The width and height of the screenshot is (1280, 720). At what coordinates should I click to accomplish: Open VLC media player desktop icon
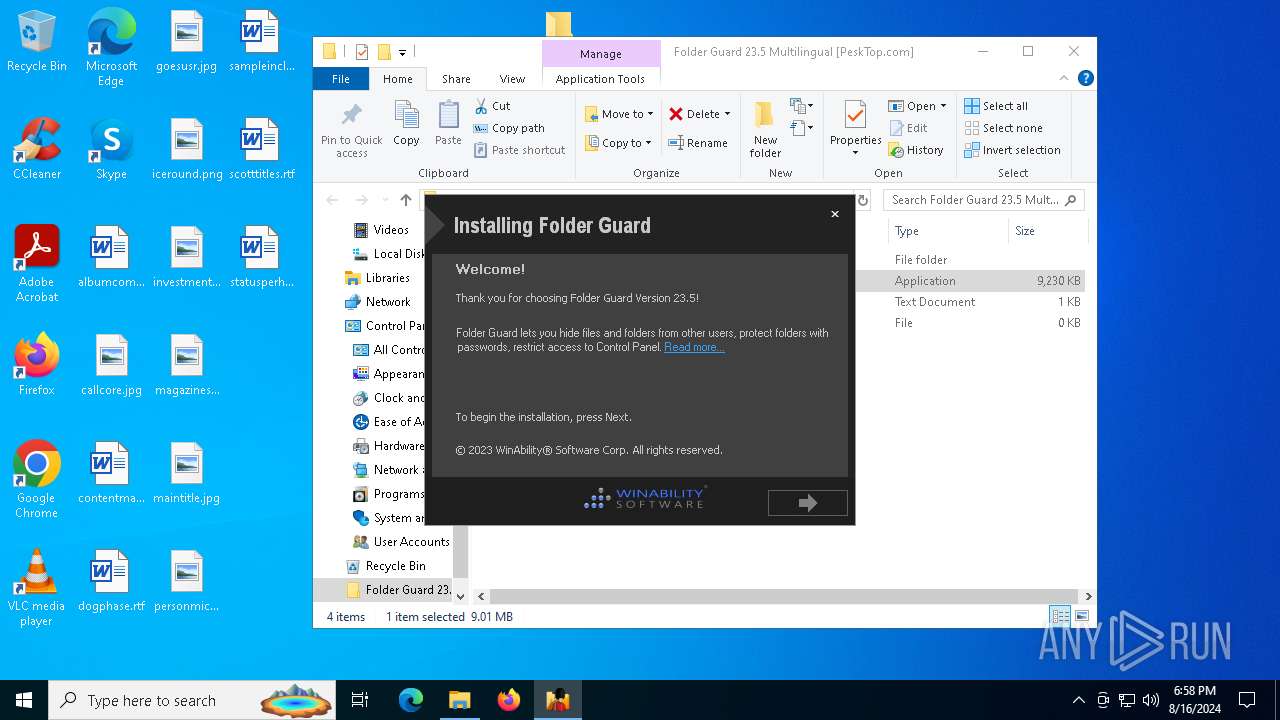(x=37, y=588)
